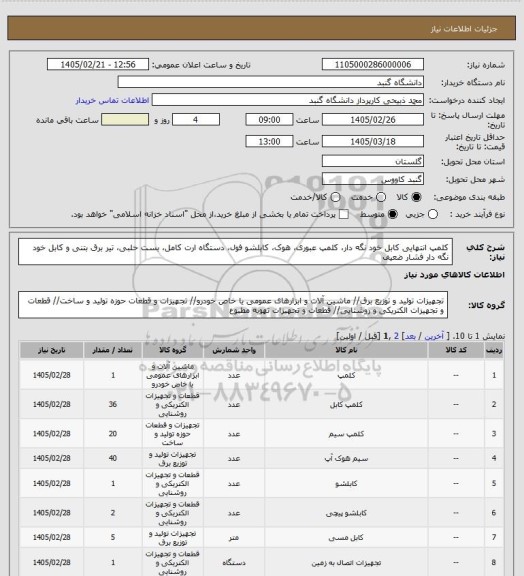The width and height of the screenshot is (524, 576).
Task: Click the announcement date field 1405/02/21 - 12:56
Action: [98, 64]
